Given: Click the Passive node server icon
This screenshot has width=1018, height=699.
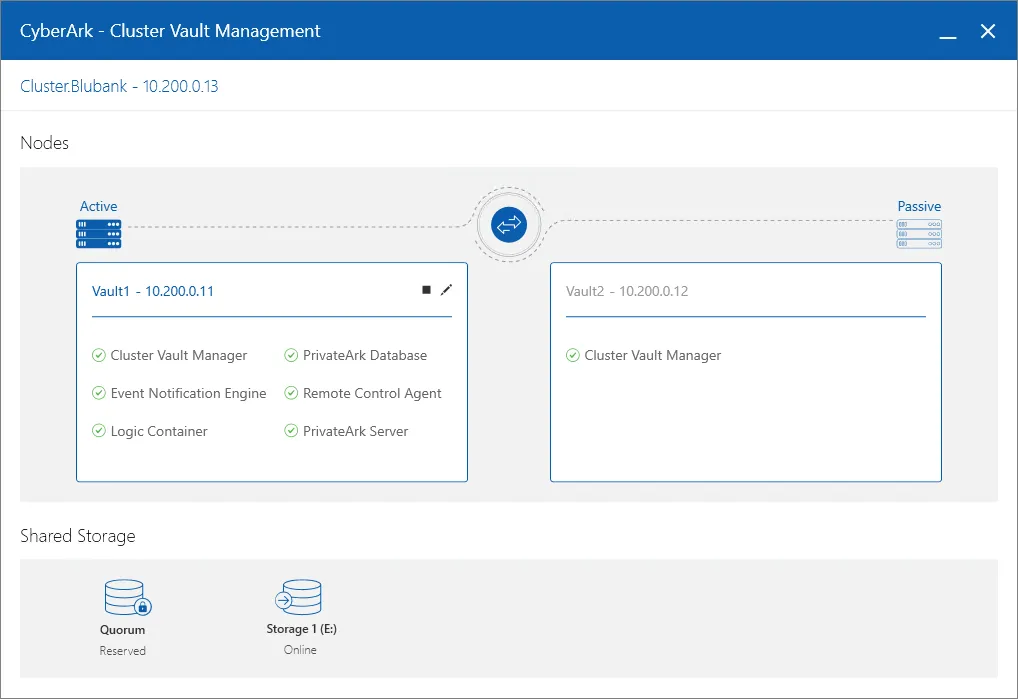Looking at the screenshot, I should tap(919, 234).
